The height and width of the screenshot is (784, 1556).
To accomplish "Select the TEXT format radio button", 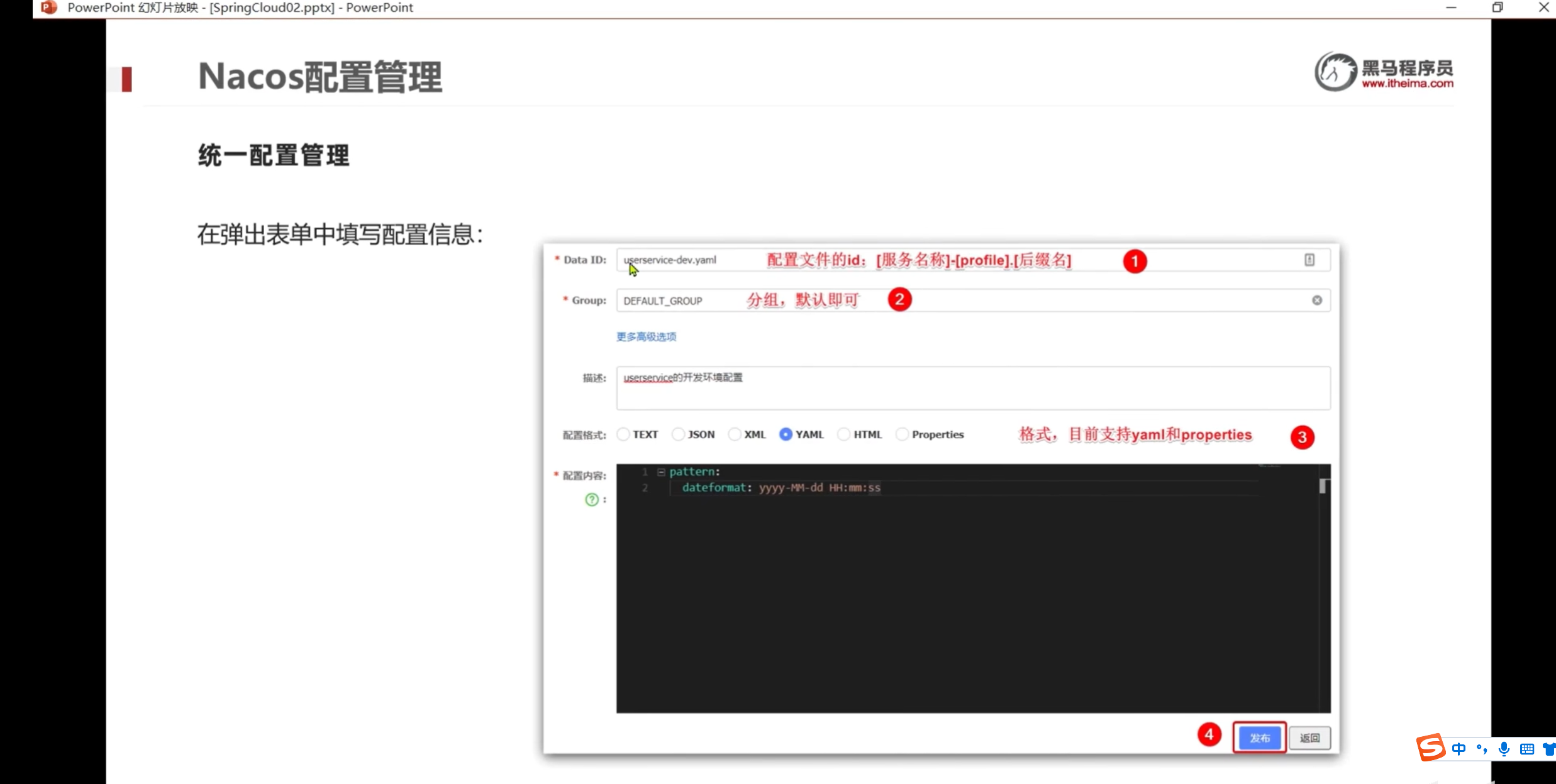I will [623, 434].
